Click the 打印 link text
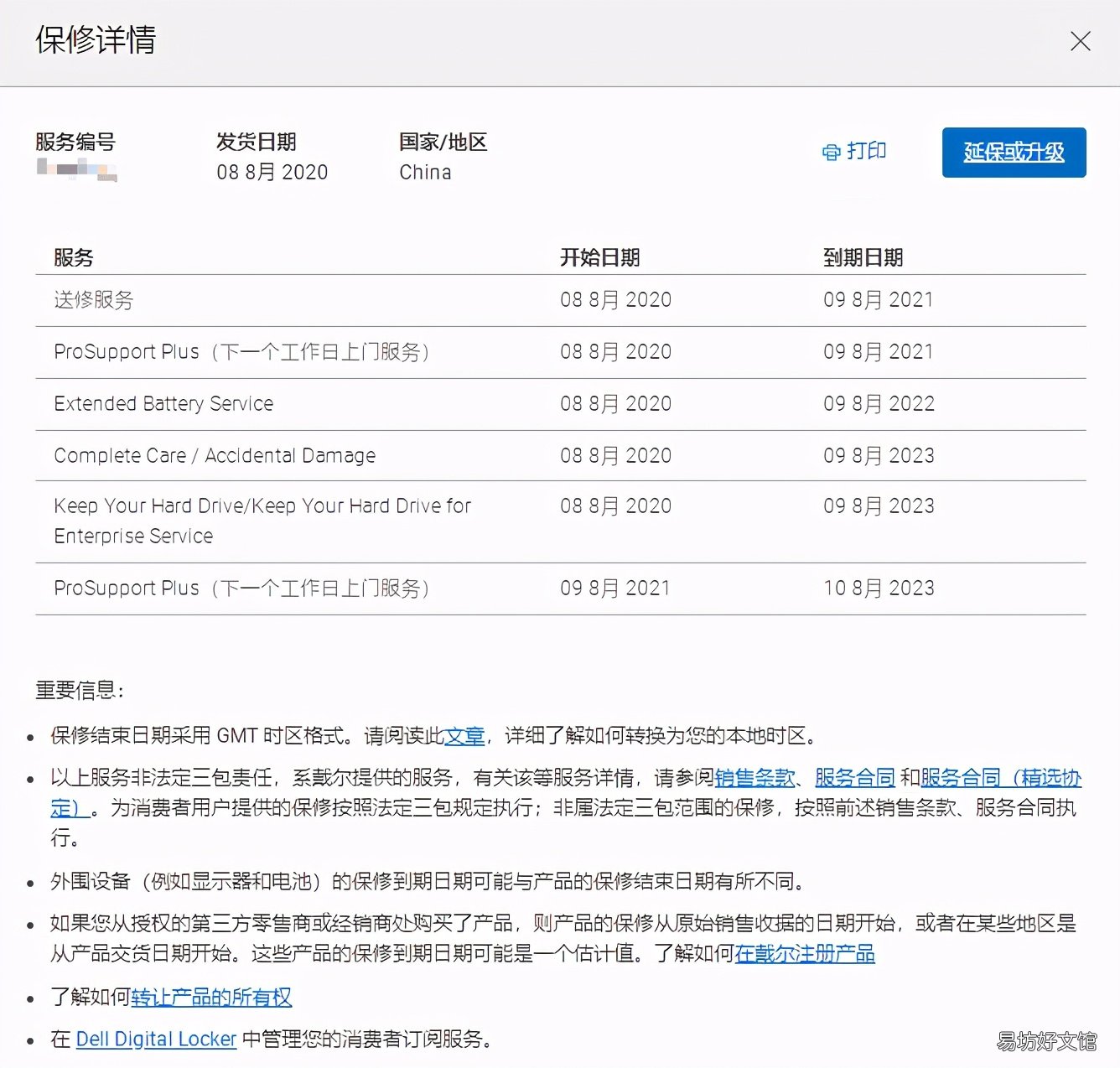The image size is (1120, 1068). (867, 151)
